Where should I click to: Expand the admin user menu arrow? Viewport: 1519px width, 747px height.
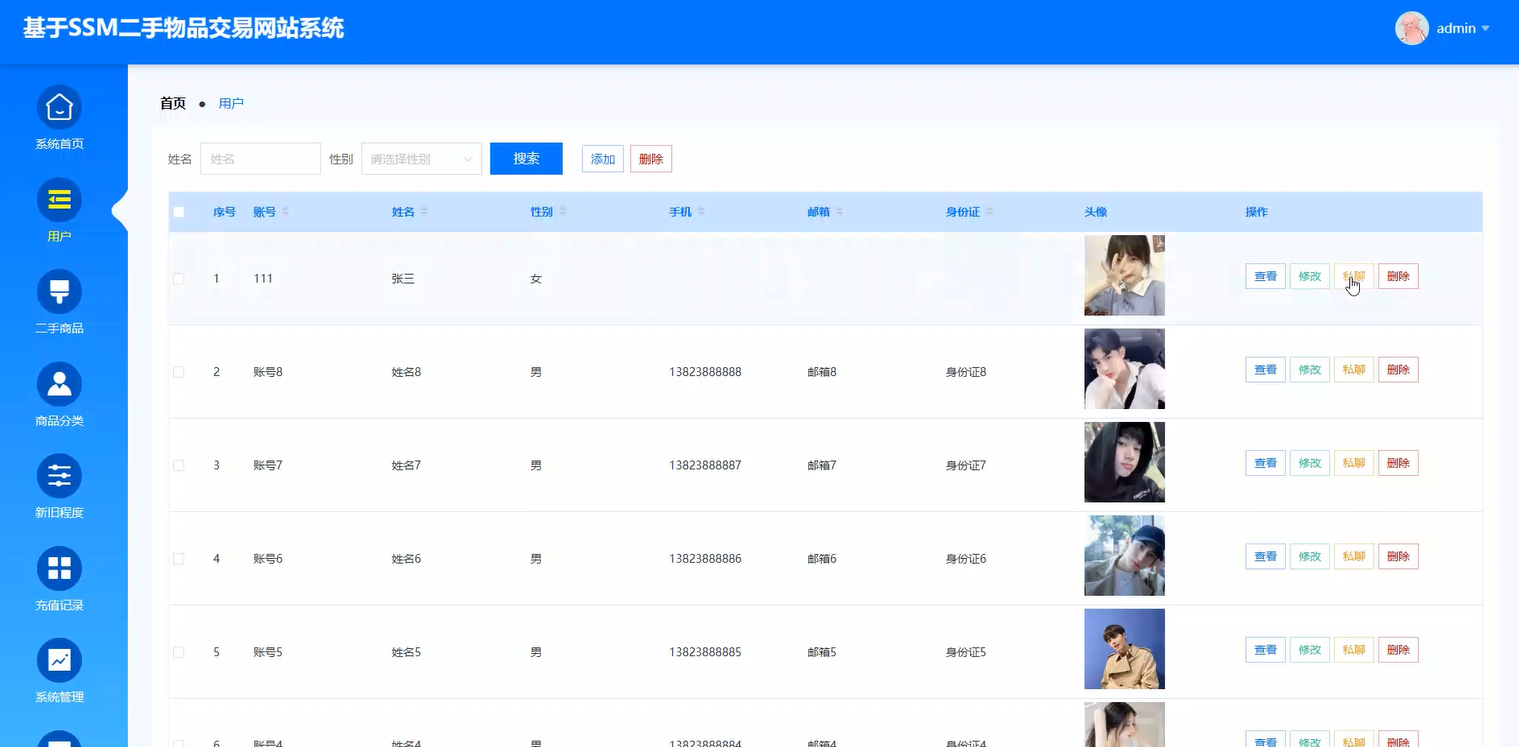(x=1485, y=28)
